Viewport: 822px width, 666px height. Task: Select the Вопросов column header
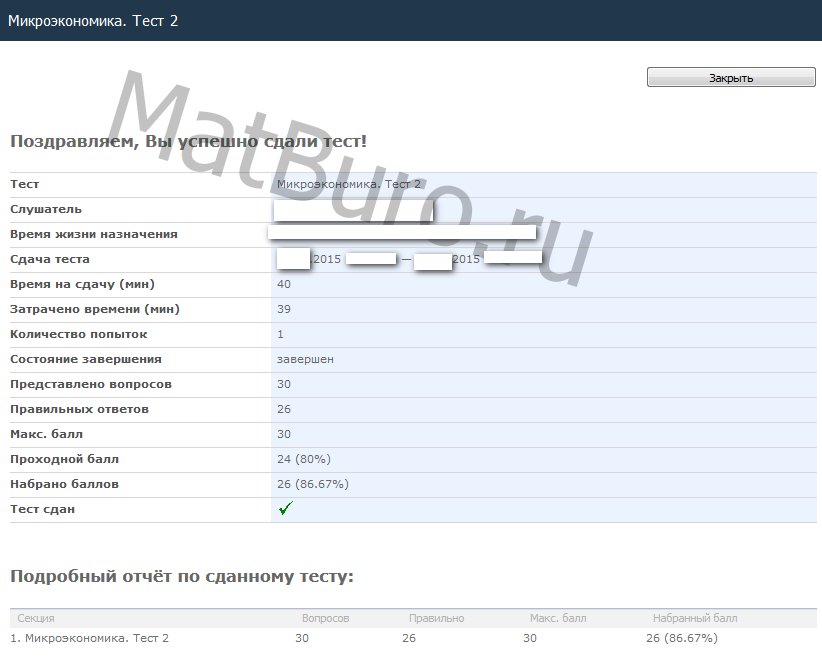tap(326, 618)
